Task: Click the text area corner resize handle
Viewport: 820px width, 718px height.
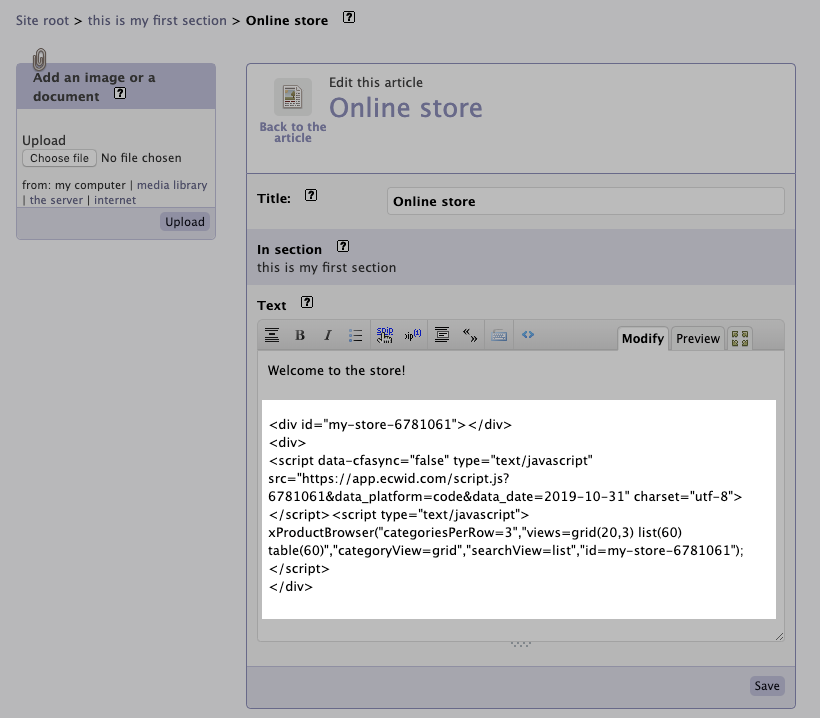Action: pyautogui.click(x=779, y=636)
